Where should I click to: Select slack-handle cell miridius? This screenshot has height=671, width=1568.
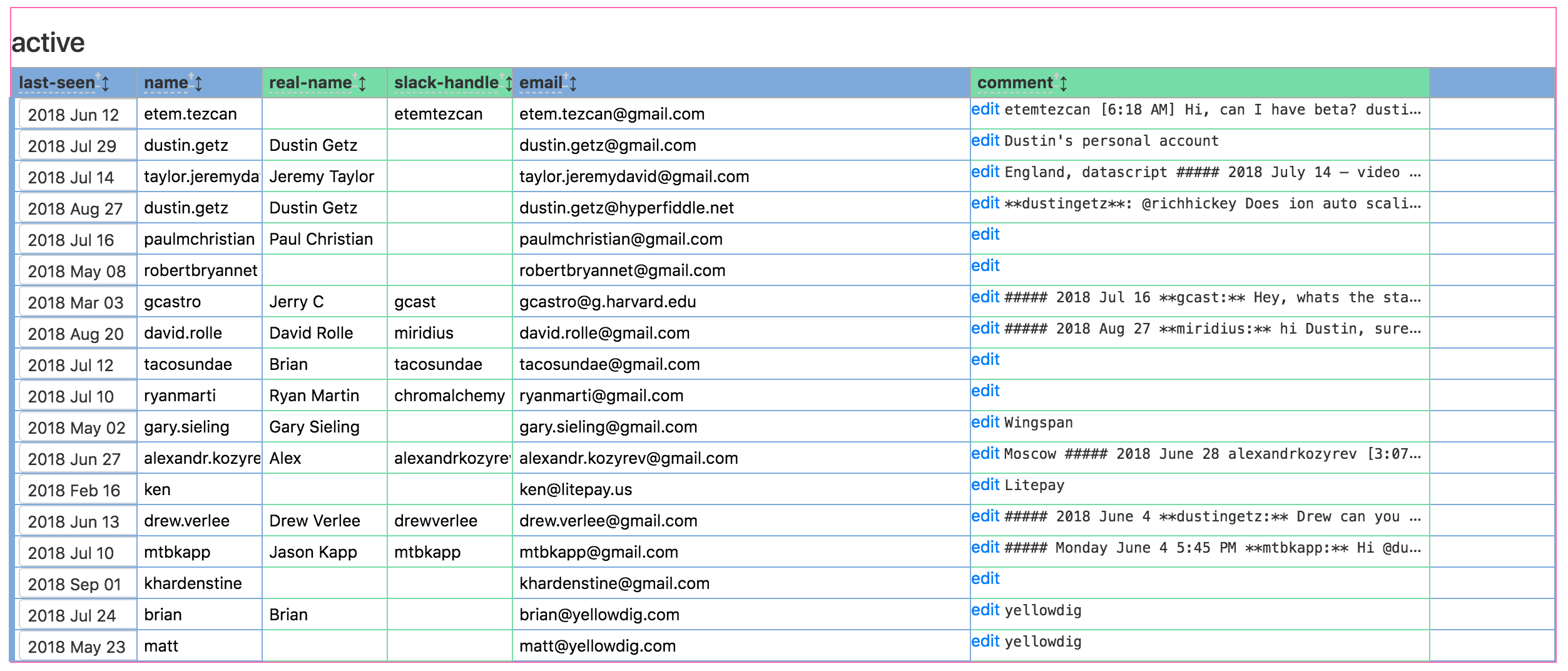[450, 333]
